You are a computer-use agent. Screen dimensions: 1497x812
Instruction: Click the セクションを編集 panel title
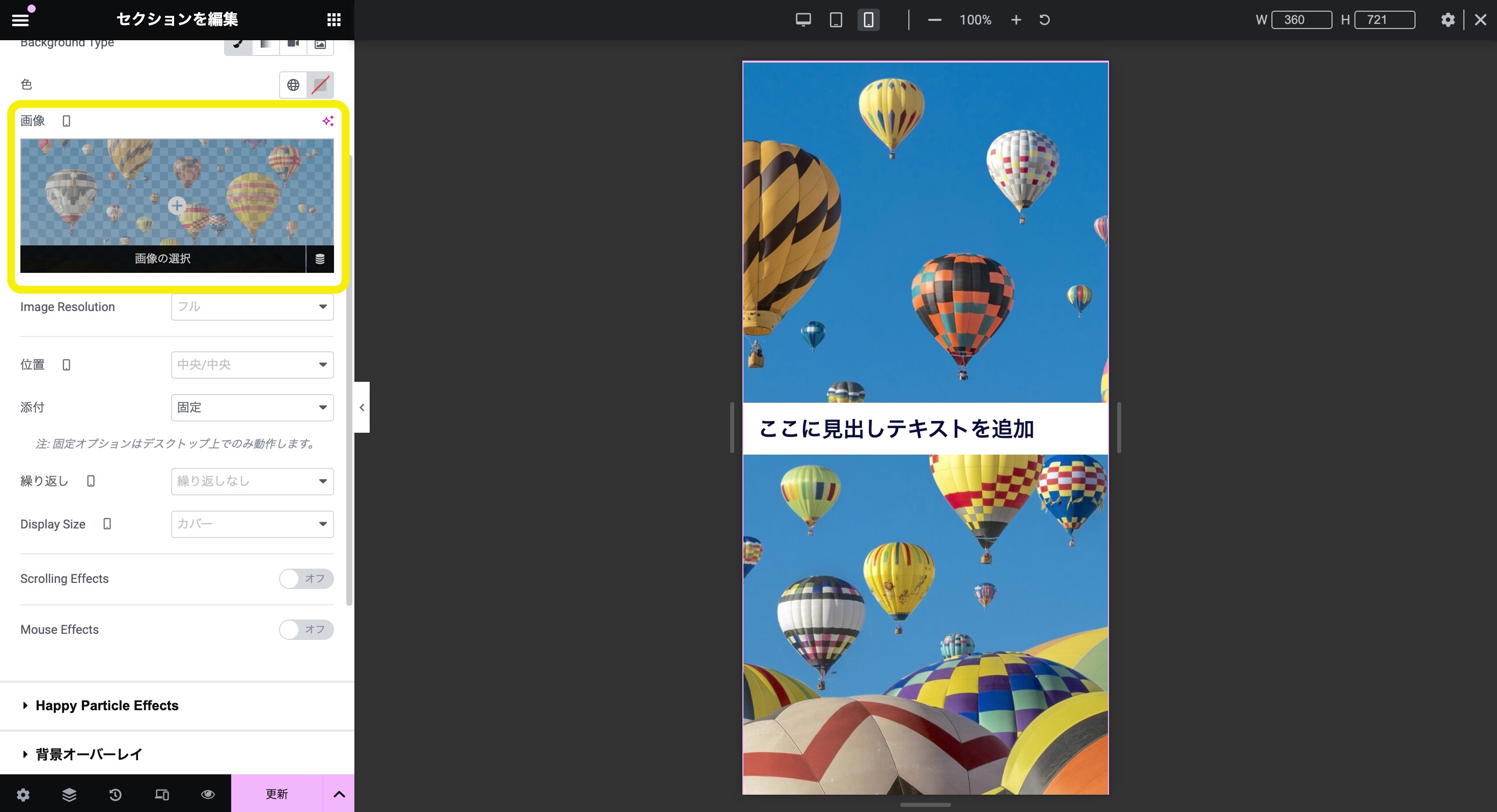point(177,19)
